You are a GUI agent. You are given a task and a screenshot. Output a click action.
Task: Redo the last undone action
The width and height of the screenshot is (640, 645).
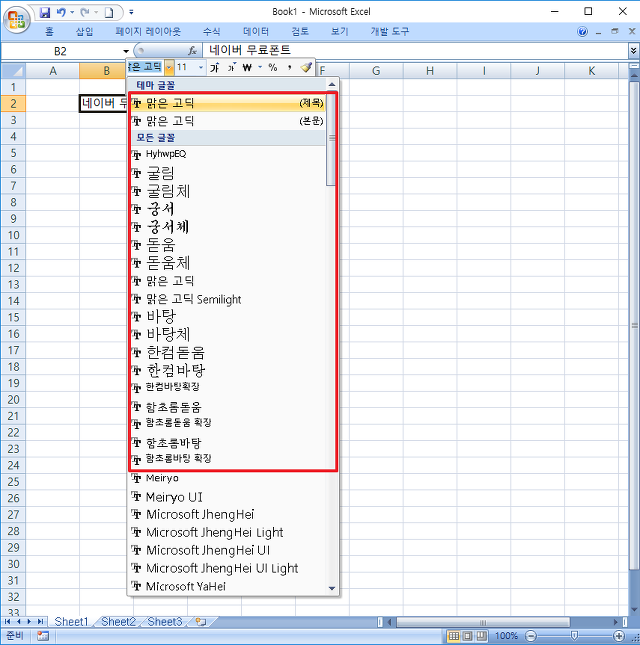(85, 12)
